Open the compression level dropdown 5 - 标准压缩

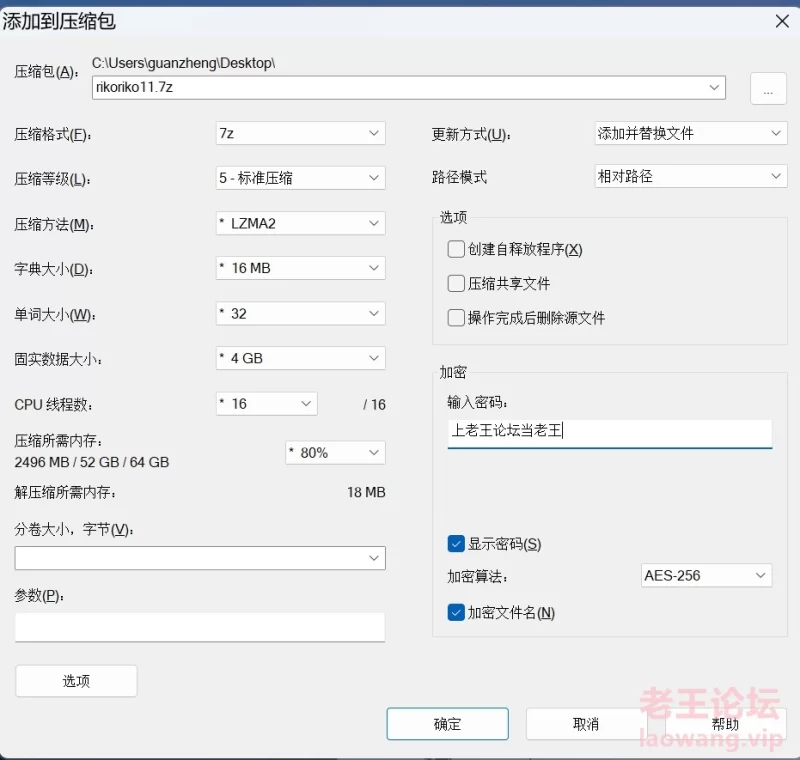point(301,178)
